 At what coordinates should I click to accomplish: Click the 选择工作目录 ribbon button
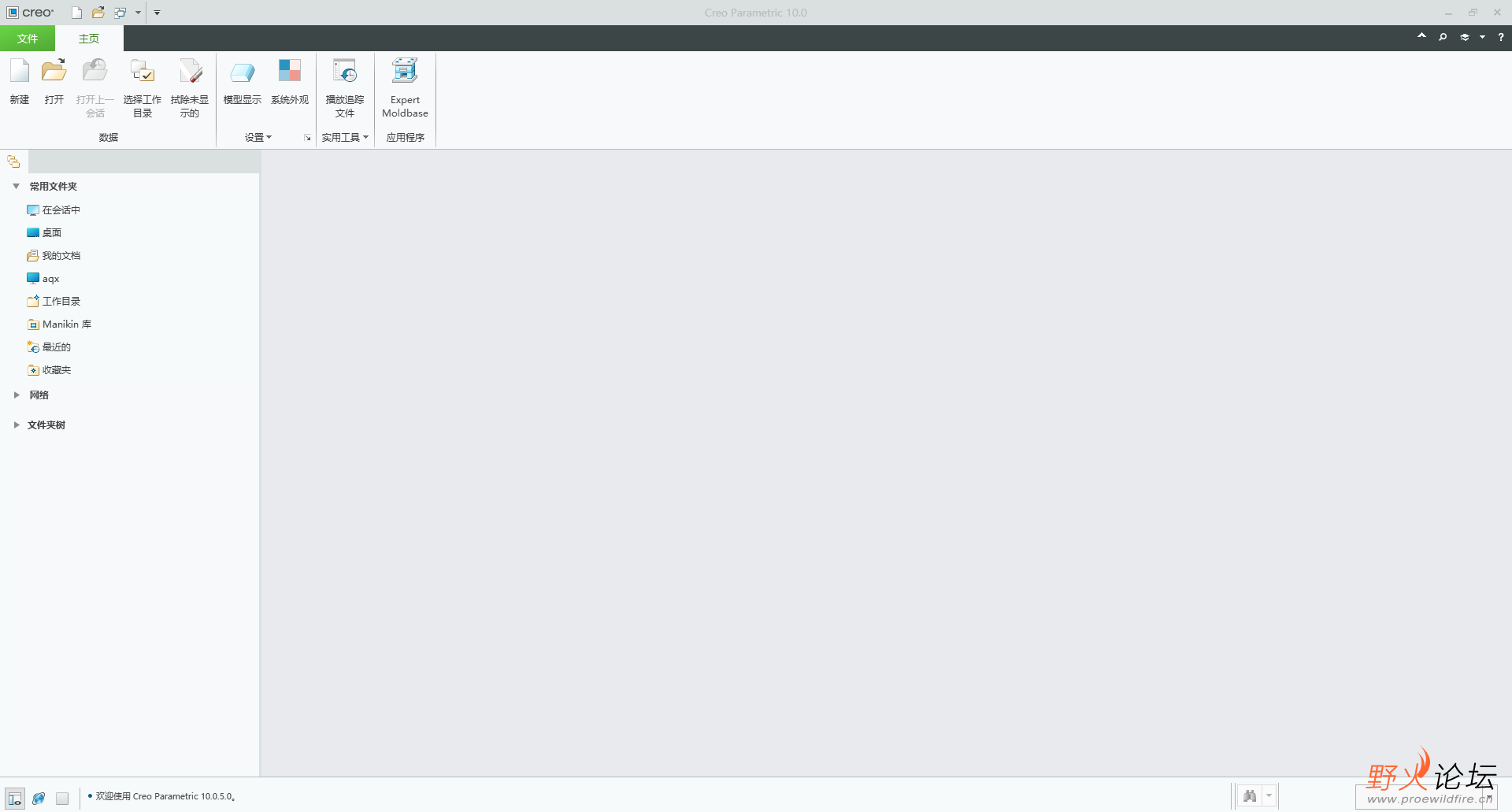coord(143,88)
